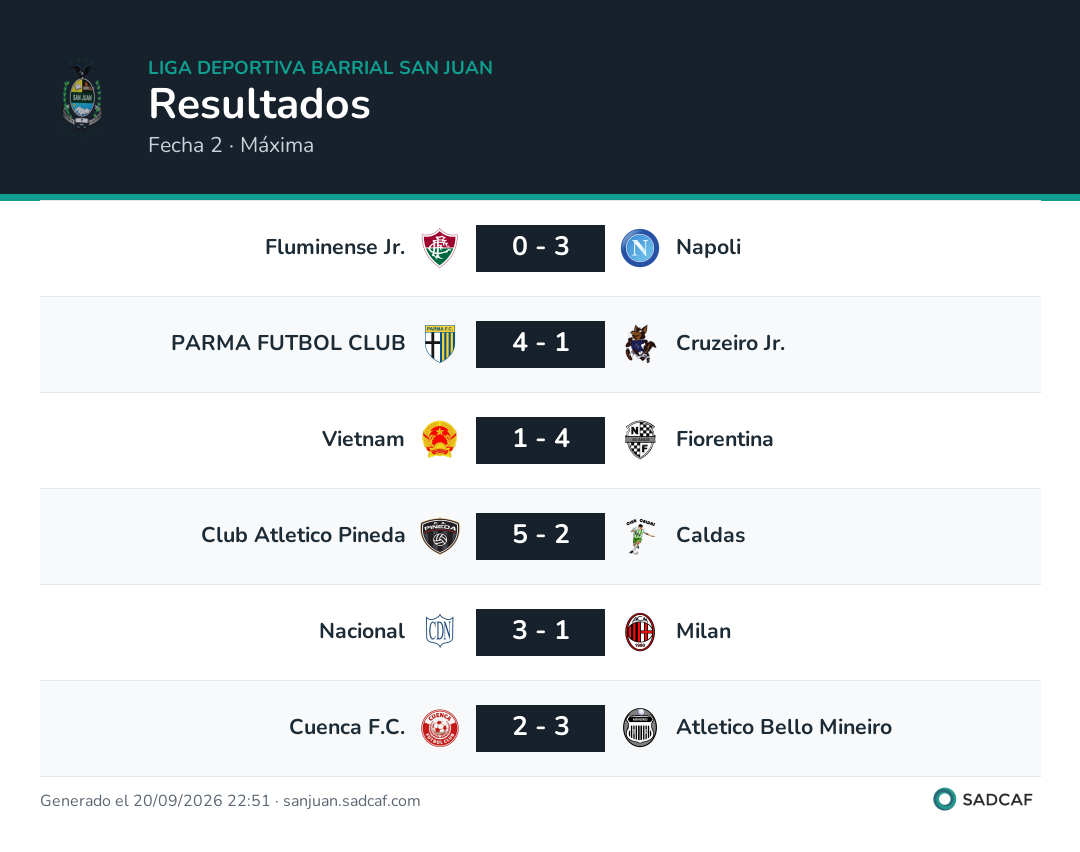Select the Cuenca F.C. red badge
Image resolution: width=1080 pixels, height=852 pixels.
click(439, 727)
